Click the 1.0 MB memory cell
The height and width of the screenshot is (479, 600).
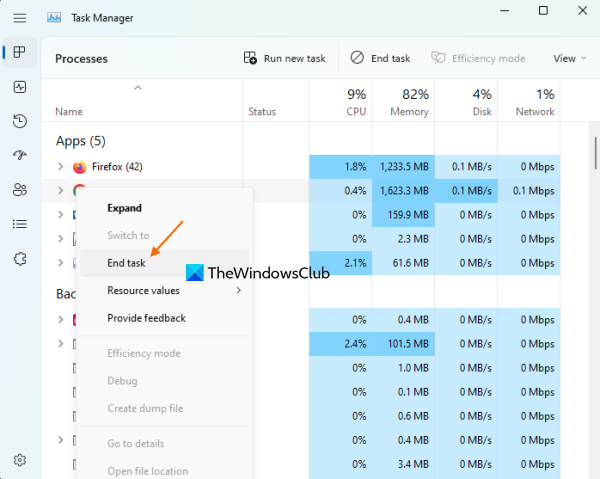[x=403, y=368]
